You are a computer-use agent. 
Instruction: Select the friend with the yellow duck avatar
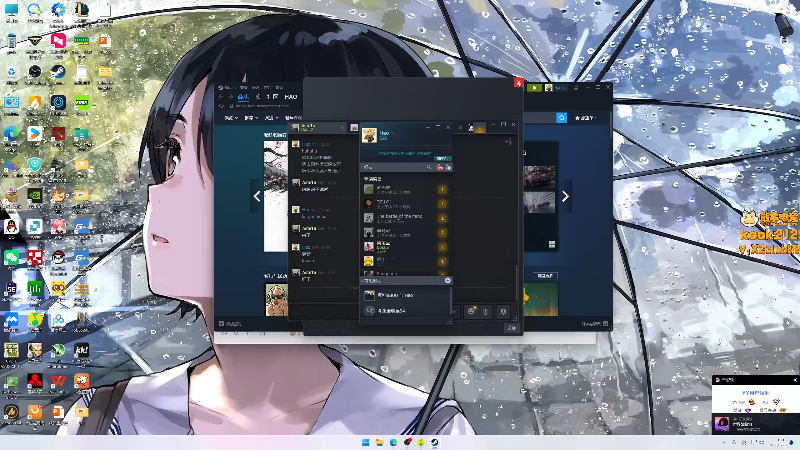coord(406,261)
